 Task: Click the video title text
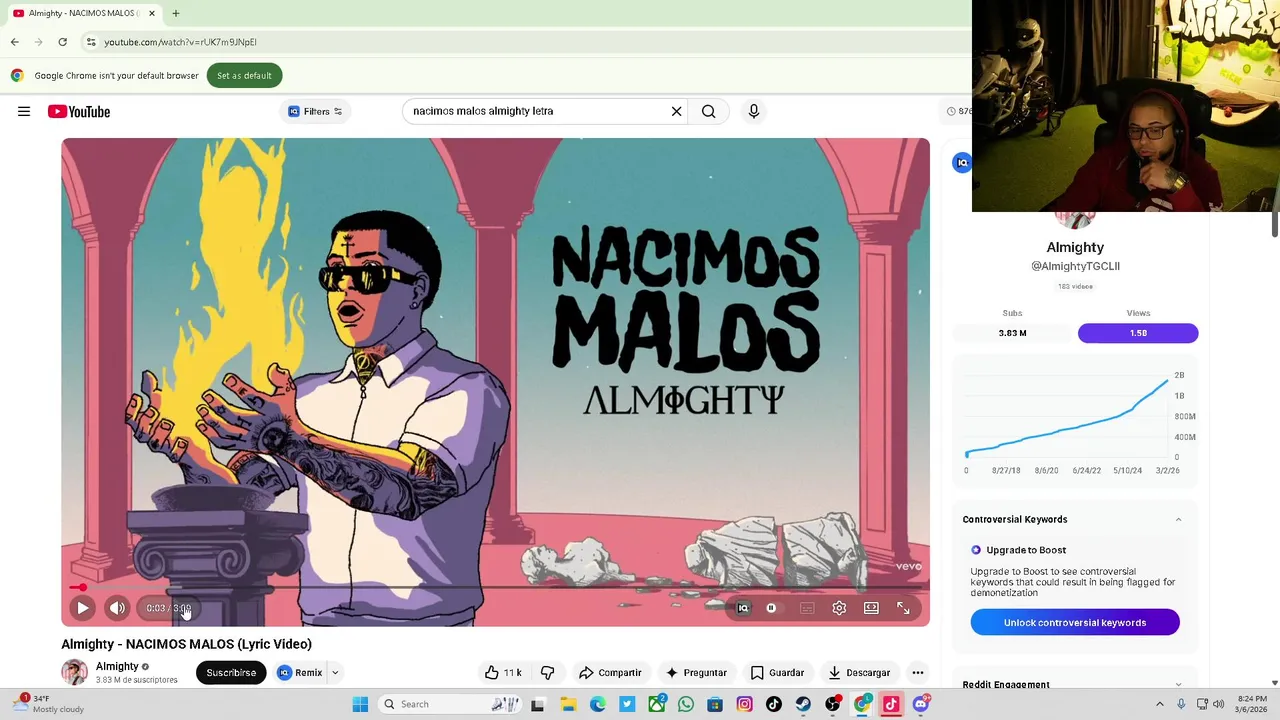click(x=186, y=644)
